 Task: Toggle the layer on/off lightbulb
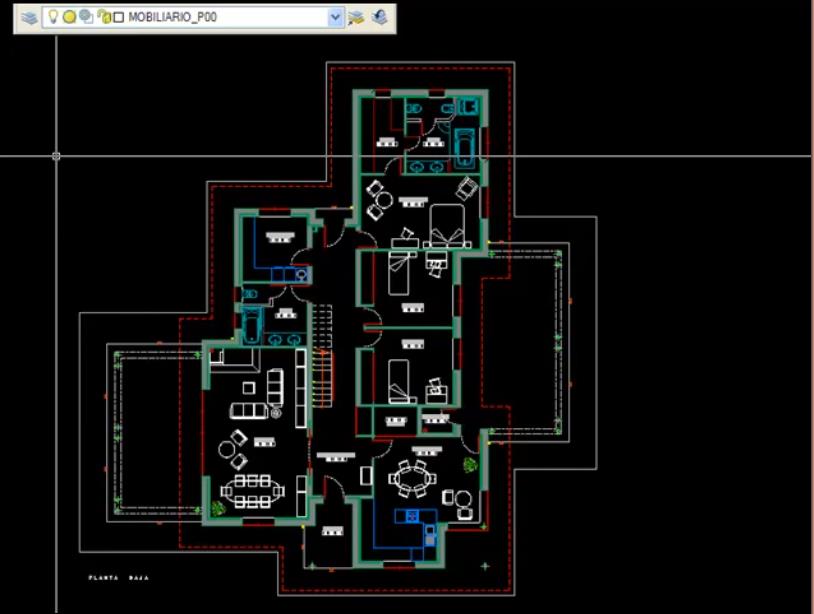click(x=52, y=17)
